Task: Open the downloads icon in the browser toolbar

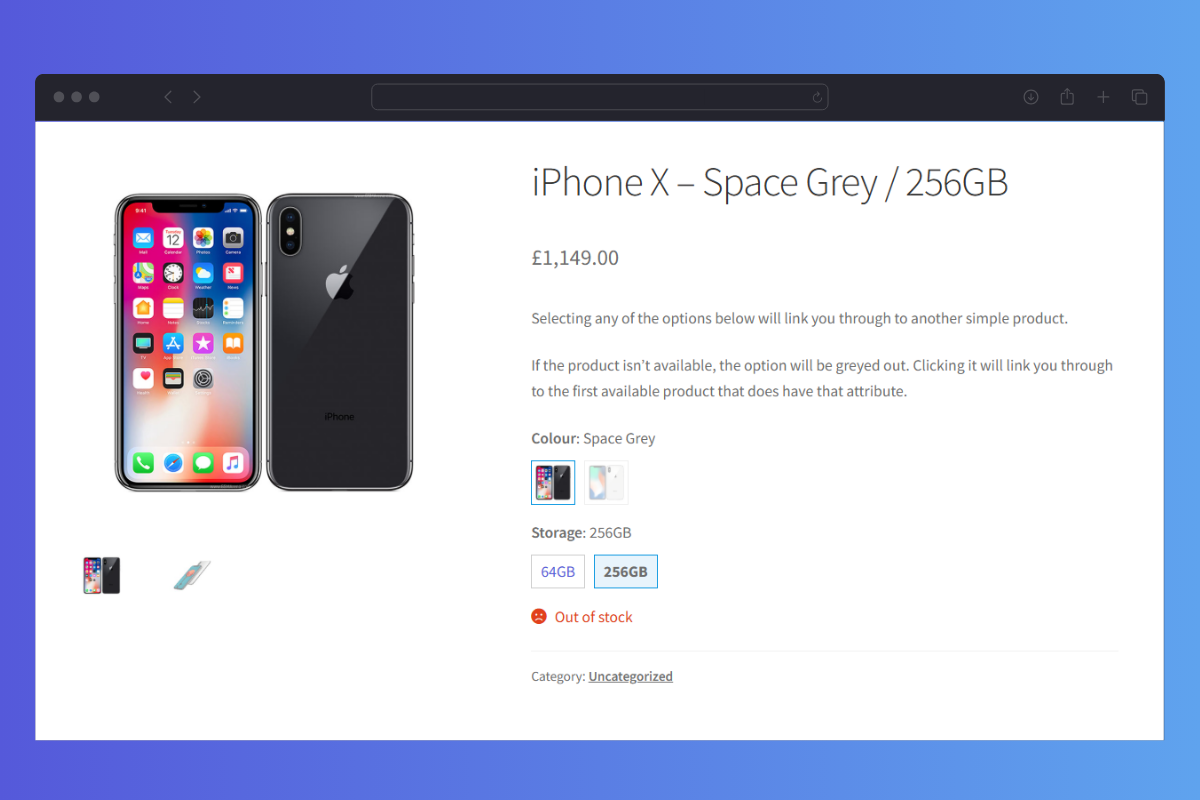Action: 1031,97
